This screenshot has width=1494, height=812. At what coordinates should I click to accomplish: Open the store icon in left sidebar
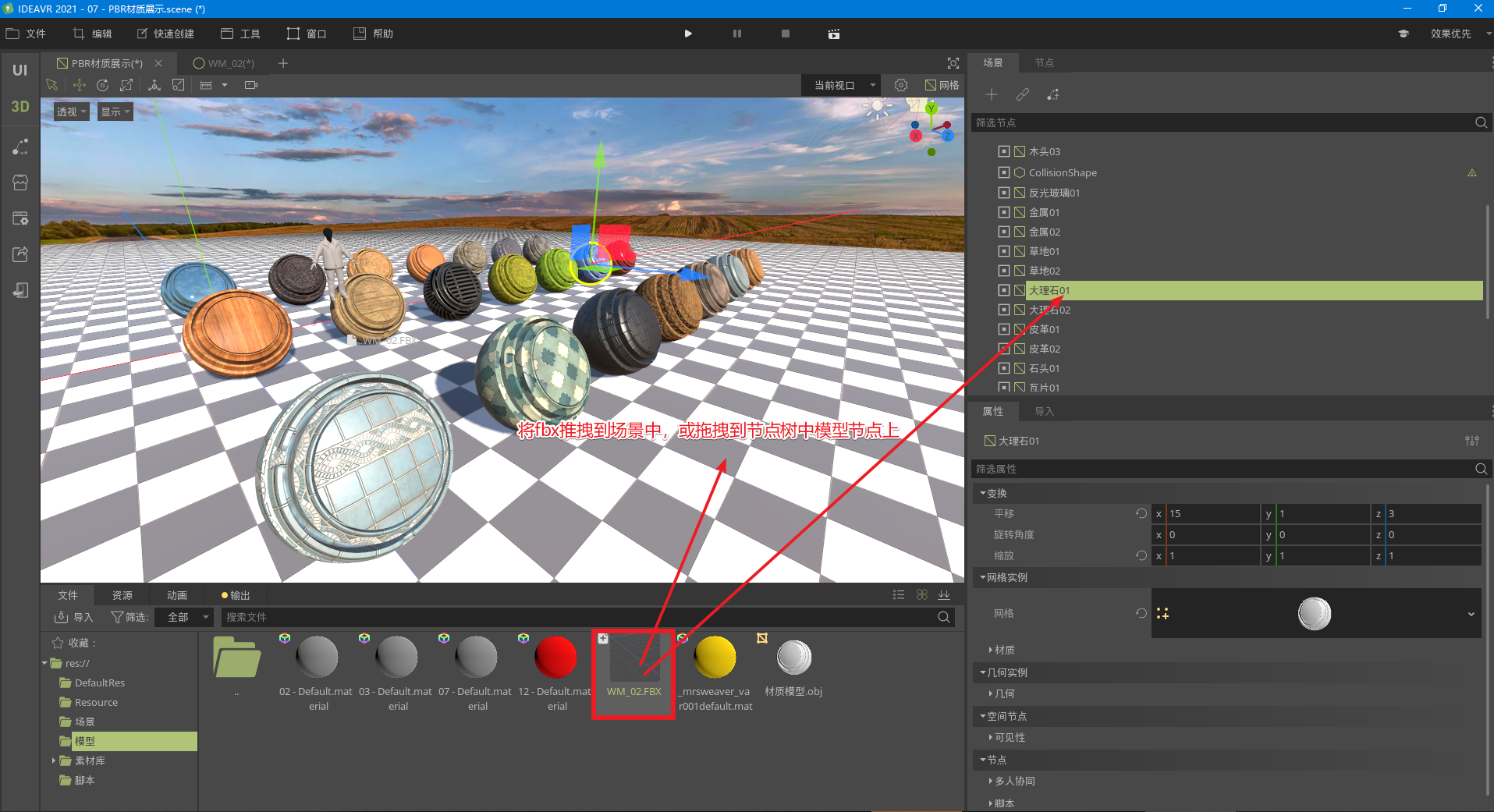coord(20,183)
